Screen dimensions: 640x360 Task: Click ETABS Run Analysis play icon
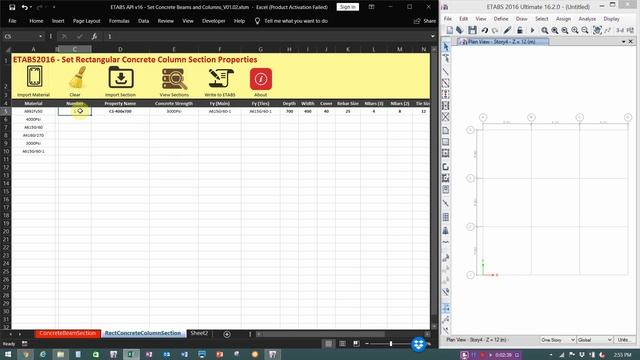(532, 30)
